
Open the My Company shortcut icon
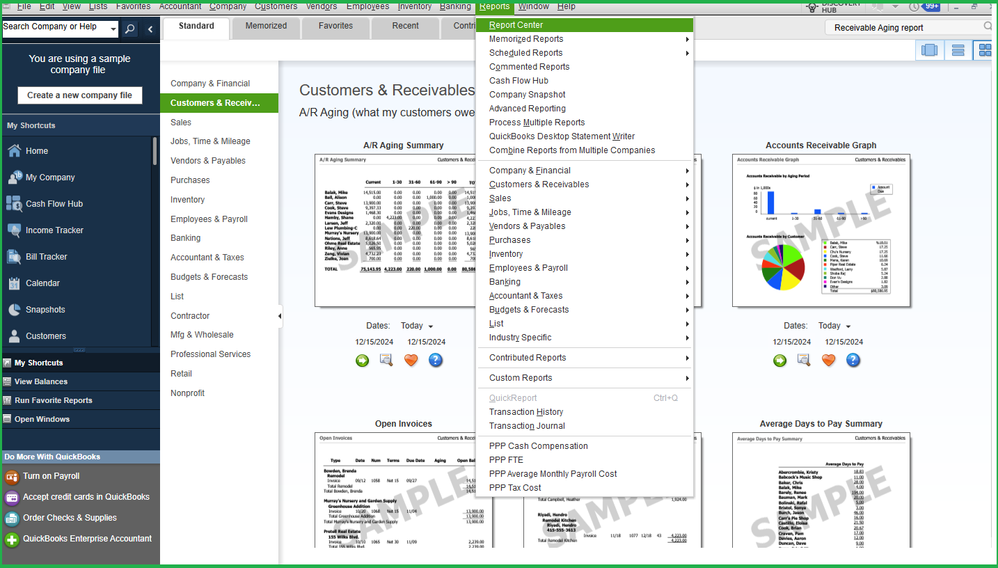[x=14, y=178]
